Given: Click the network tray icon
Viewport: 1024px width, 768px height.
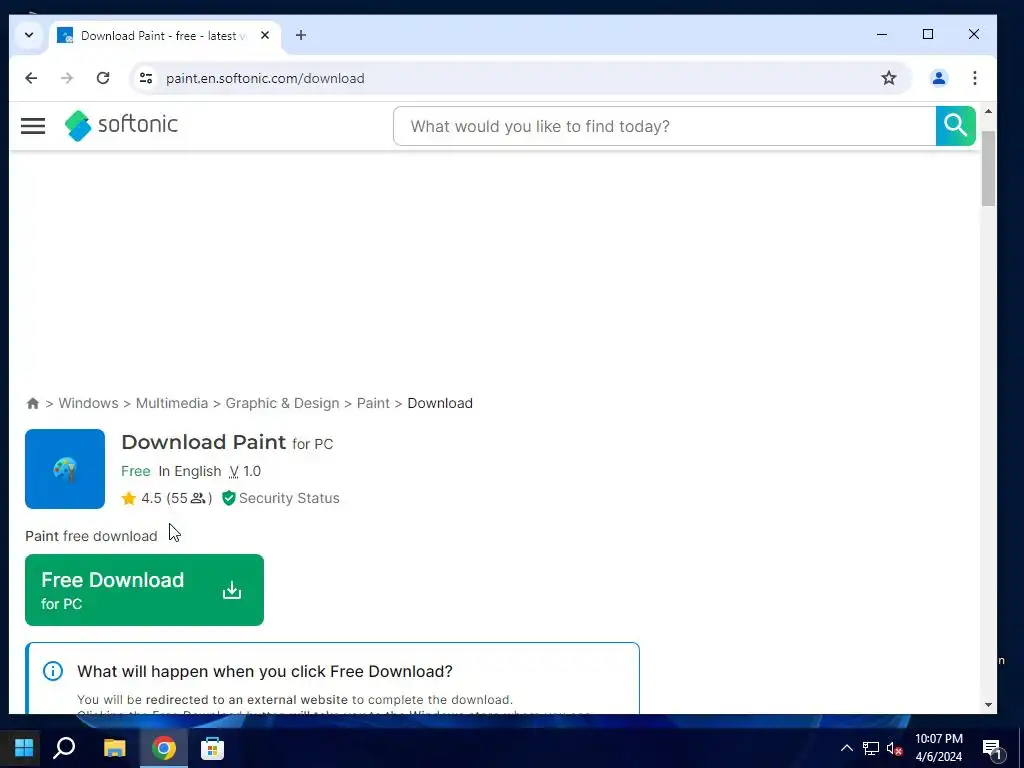Looking at the screenshot, I should pyautogui.click(x=871, y=748).
